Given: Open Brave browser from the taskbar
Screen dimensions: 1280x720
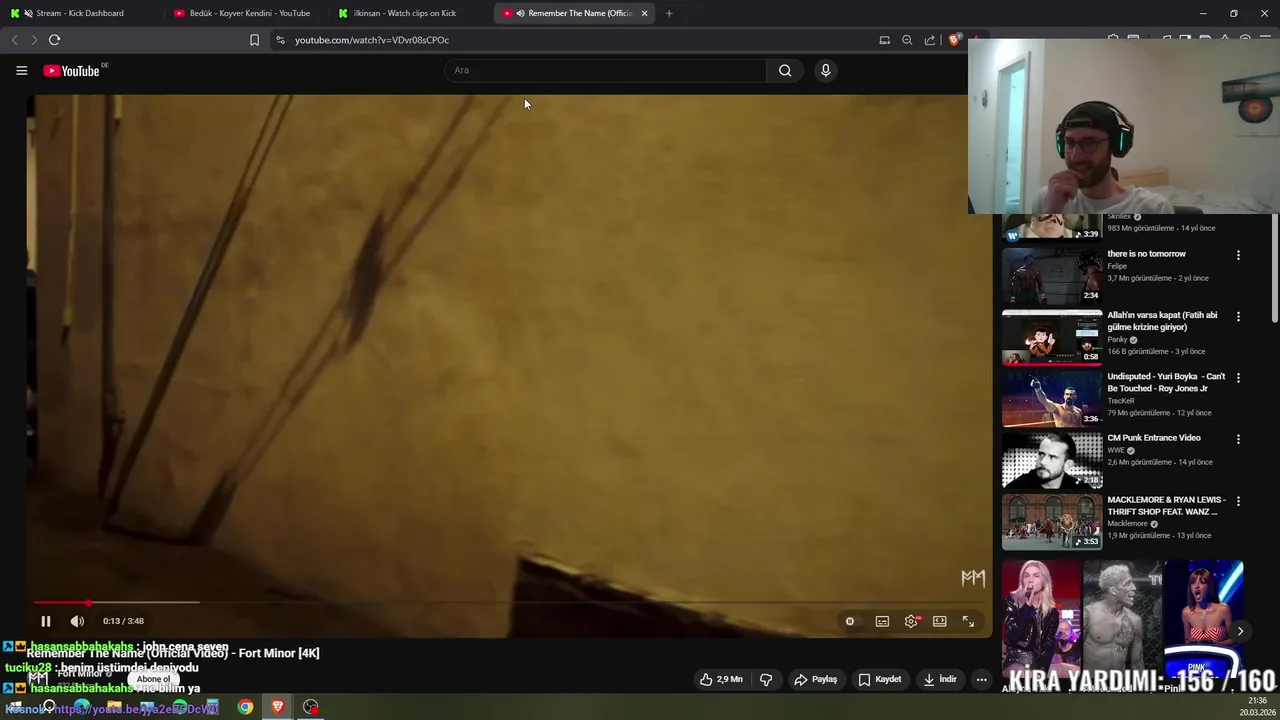Looking at the screenshot, I should tap(278, 707).
